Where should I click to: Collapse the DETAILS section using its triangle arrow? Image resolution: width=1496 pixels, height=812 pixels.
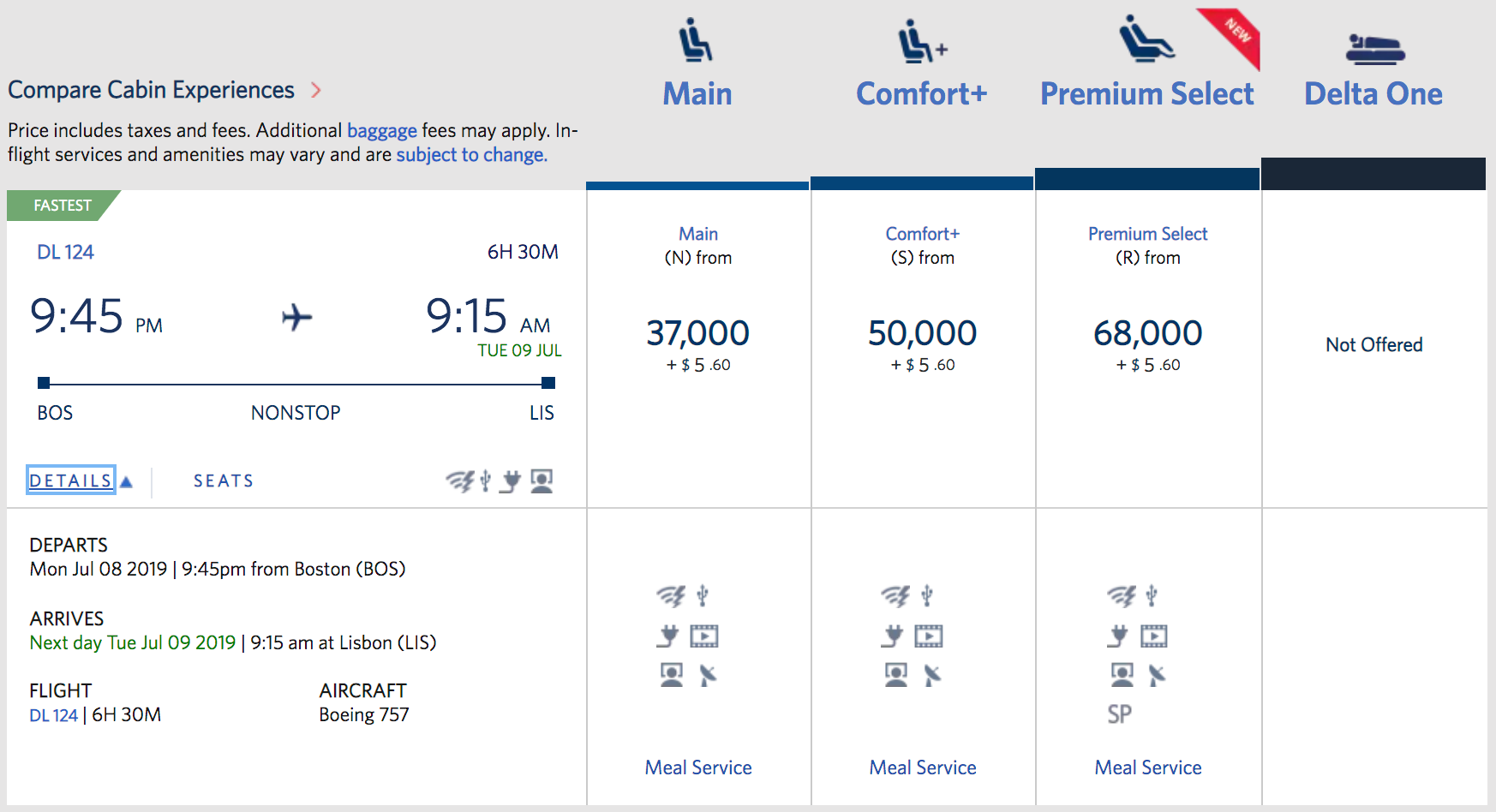point(127,481)
